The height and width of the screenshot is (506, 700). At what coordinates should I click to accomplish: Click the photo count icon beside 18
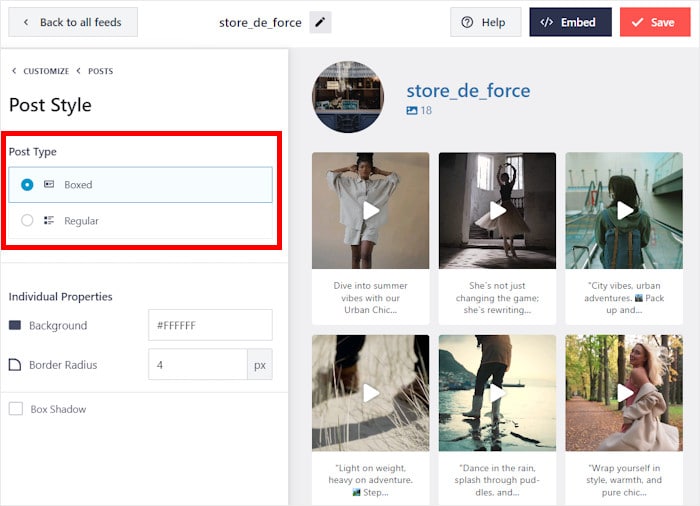(412, 110)
